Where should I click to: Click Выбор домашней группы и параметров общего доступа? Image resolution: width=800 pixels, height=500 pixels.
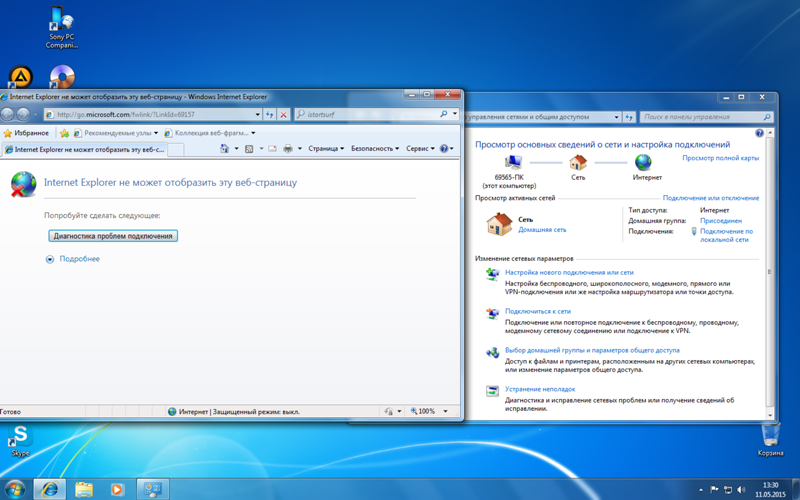592,351
